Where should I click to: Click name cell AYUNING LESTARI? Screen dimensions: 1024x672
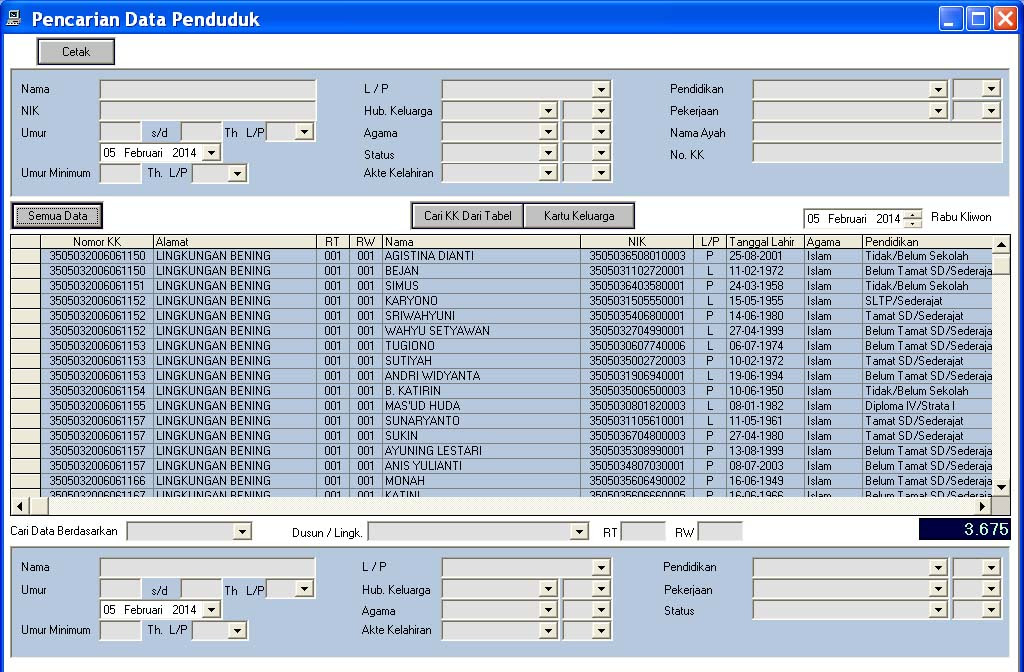(481, 451)
